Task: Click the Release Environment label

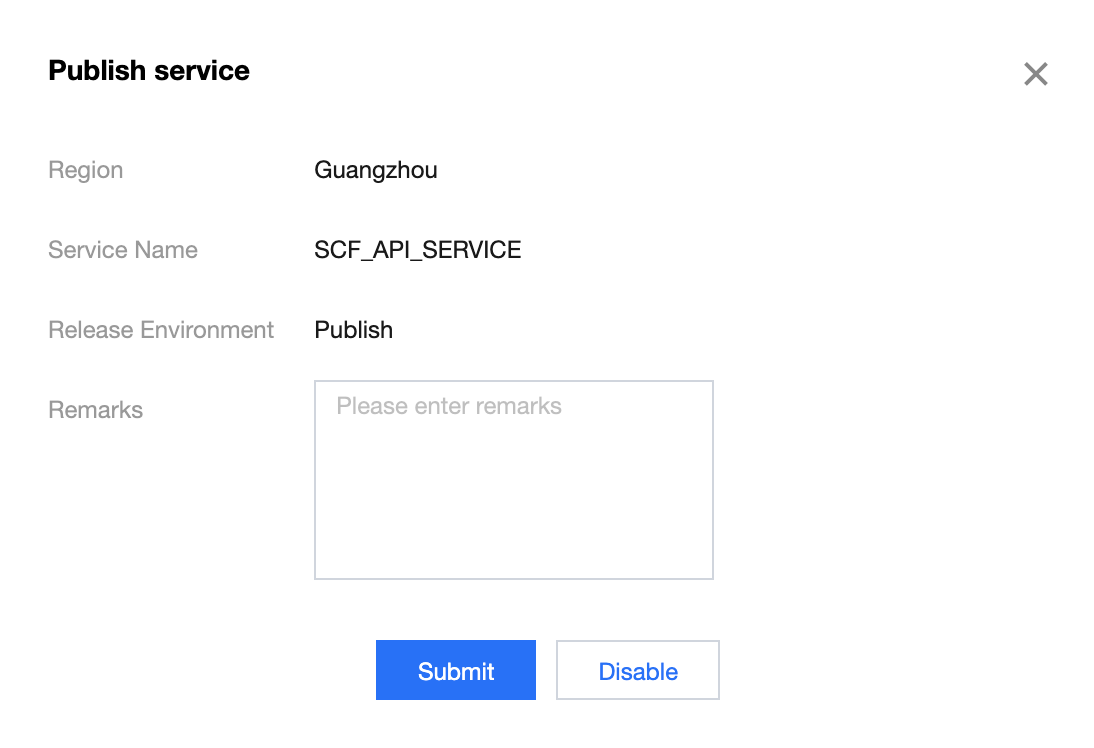Action: [161, 330]
